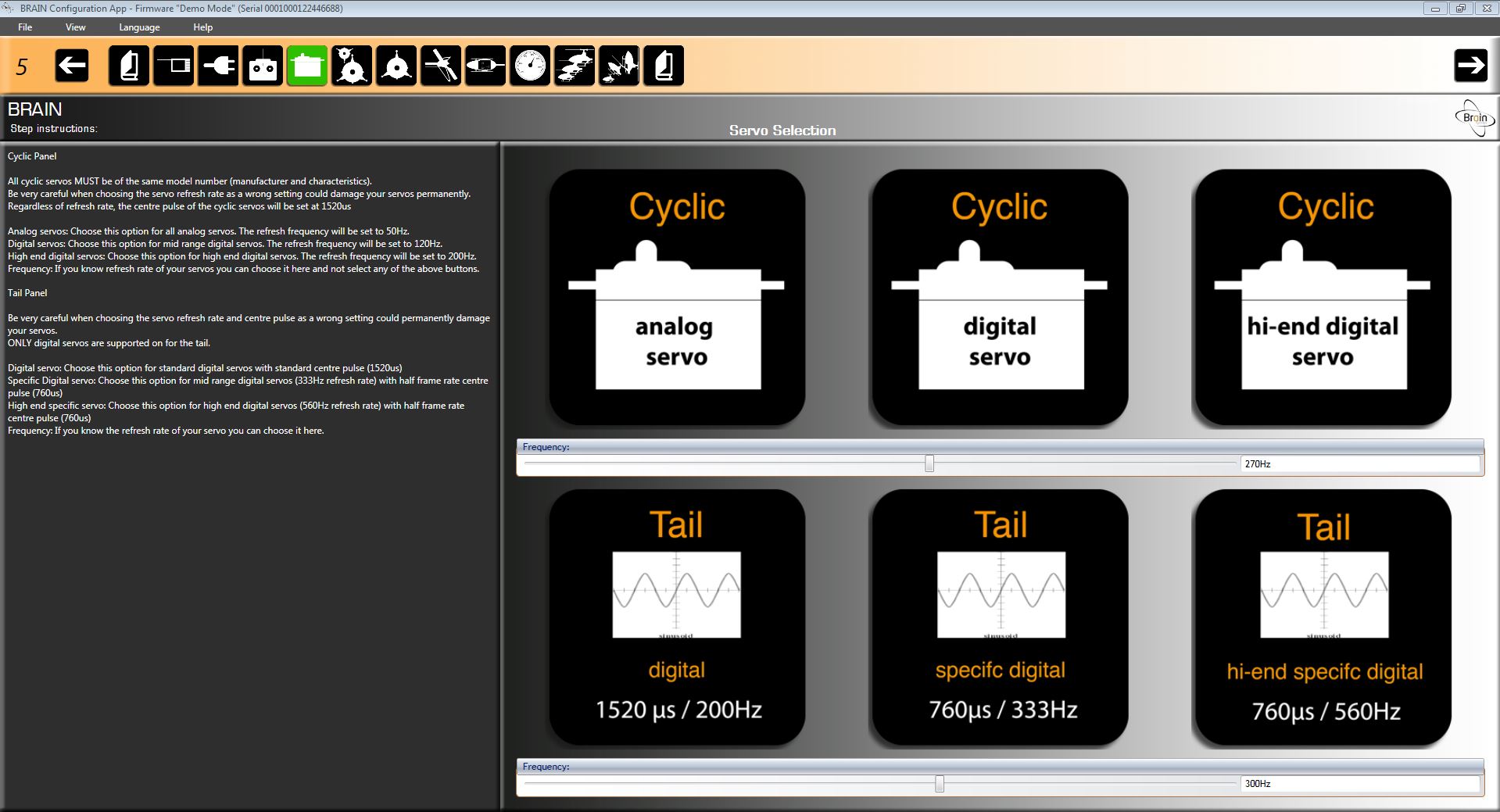Open the radio transmitter setup step
The image size is (1500, 812).
[263, 66]
